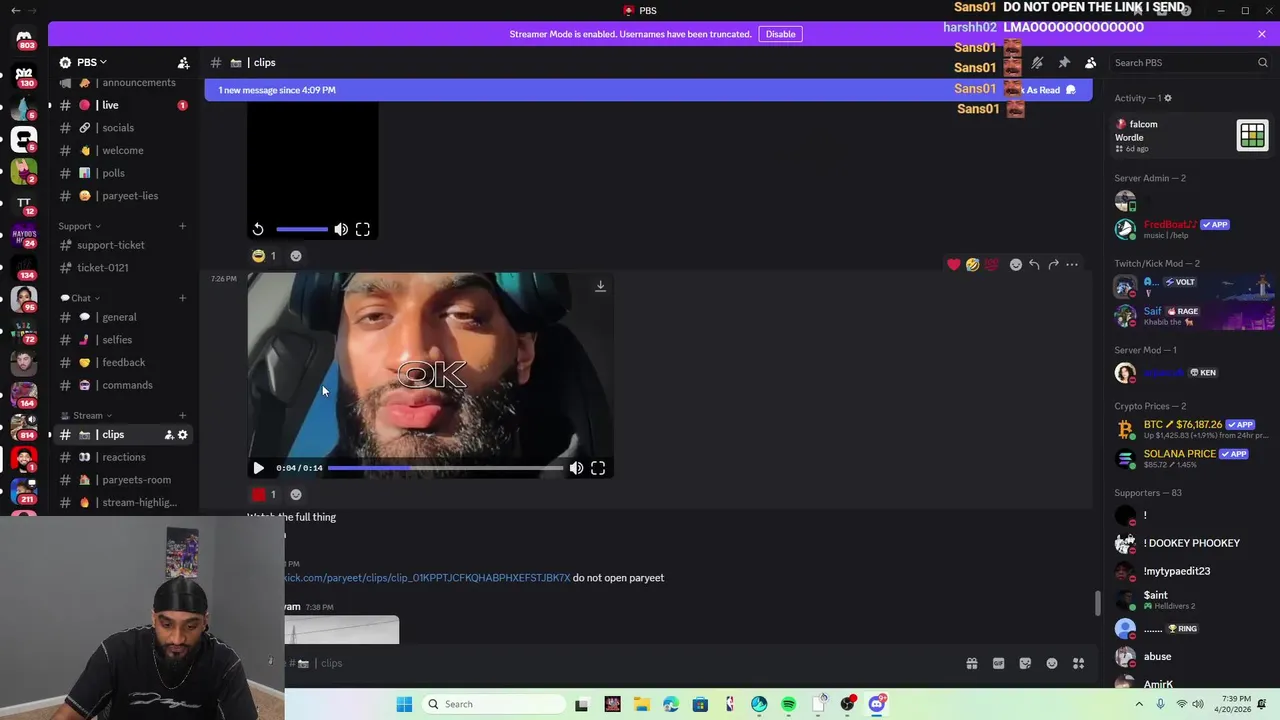This screenshot has width=1280, height=720.
Task: Open the gift icon in message bar
Action: coord(971,663)
